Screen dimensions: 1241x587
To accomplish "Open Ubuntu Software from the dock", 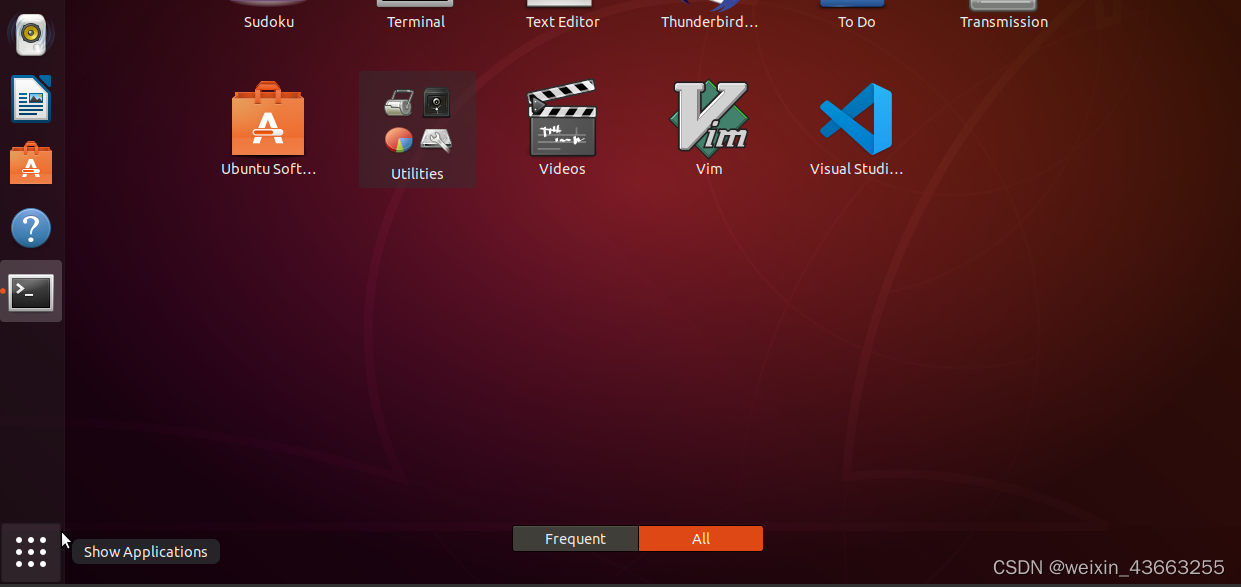I will coord(31,163).
